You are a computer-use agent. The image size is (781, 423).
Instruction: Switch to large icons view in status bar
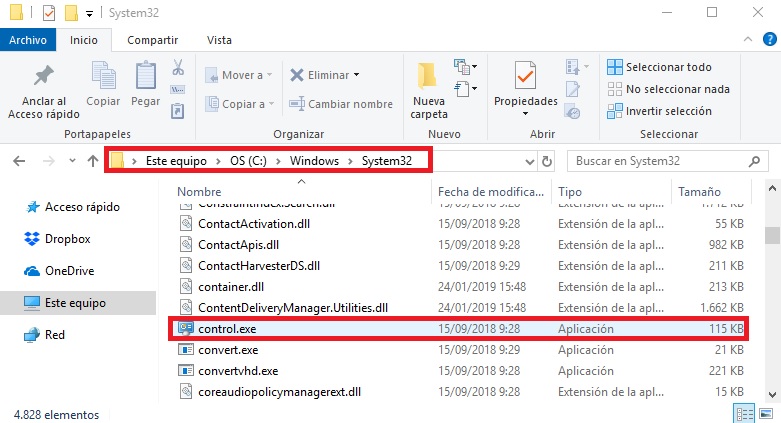(765, 413)
